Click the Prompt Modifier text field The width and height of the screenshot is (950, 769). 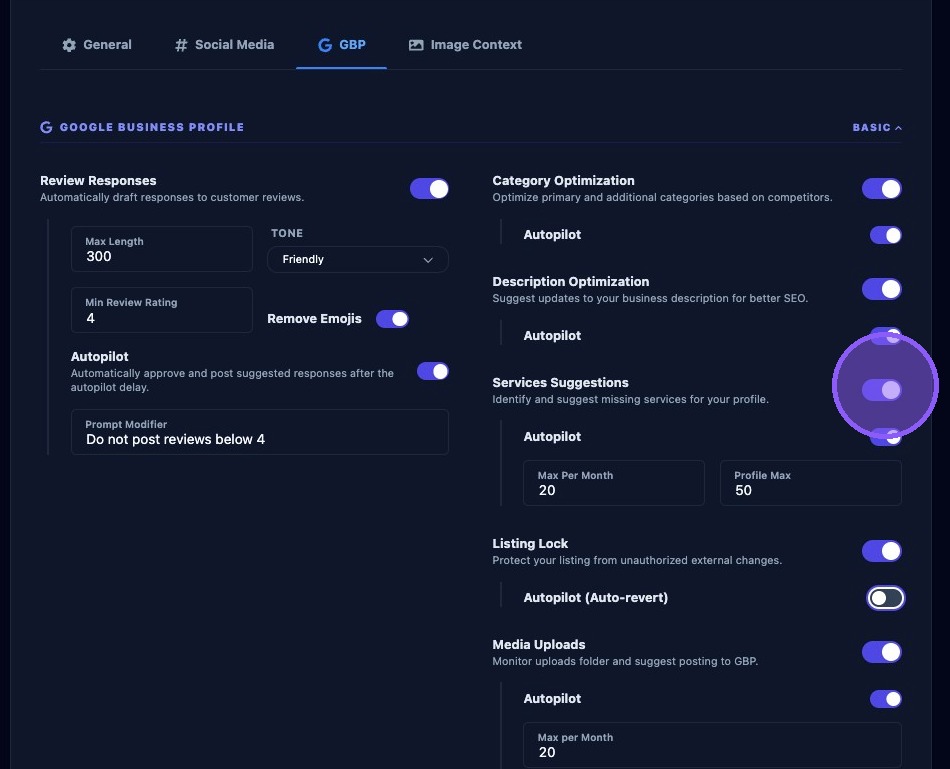[259, 432]
